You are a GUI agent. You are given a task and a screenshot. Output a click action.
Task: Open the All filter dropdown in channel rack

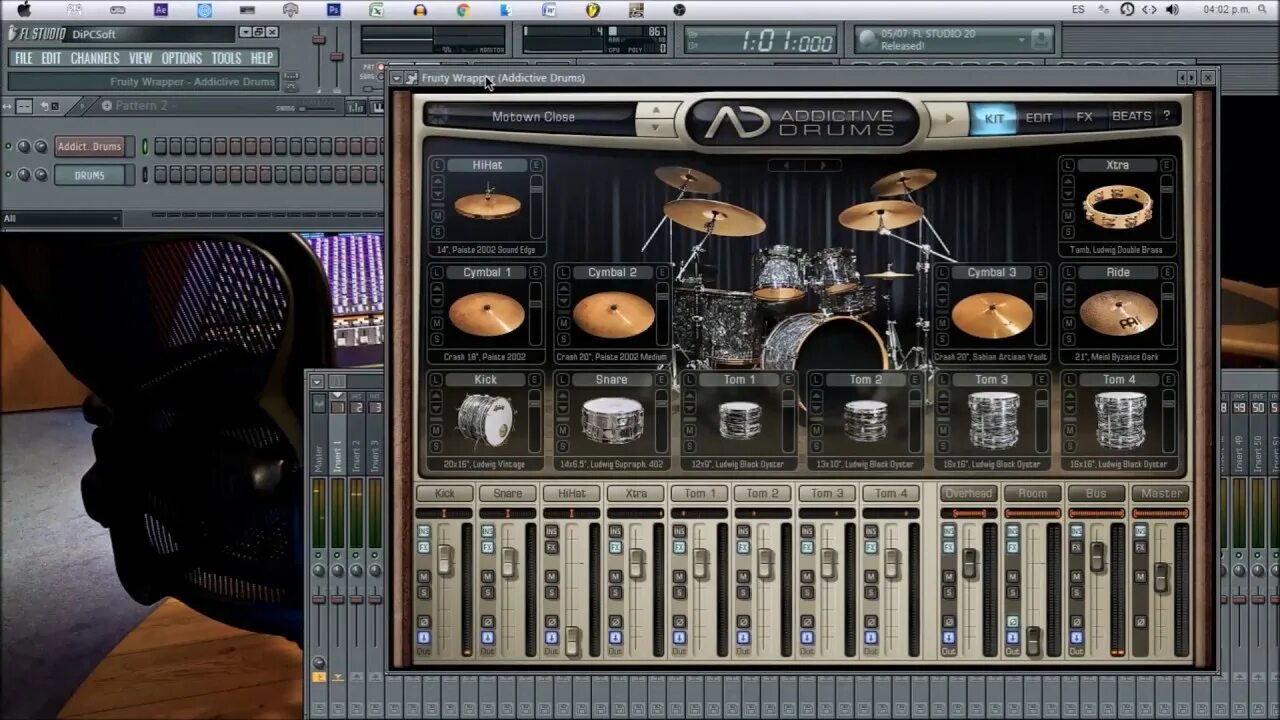pyautogui.click(x=61, y=218)
